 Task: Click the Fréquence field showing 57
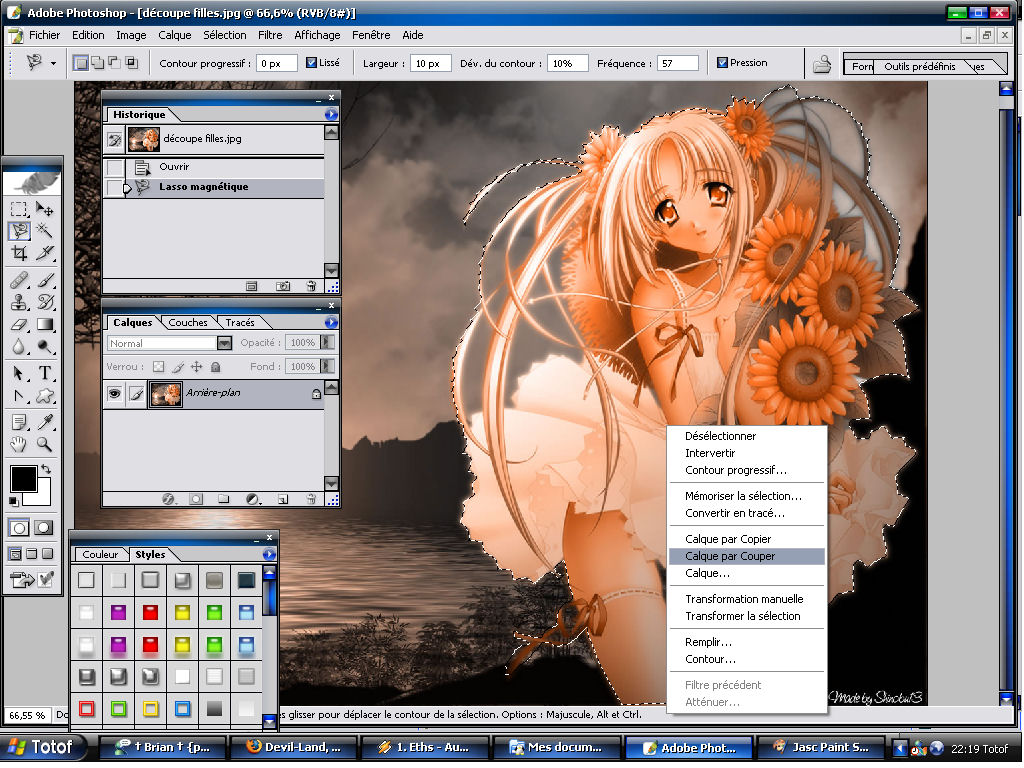678,63
